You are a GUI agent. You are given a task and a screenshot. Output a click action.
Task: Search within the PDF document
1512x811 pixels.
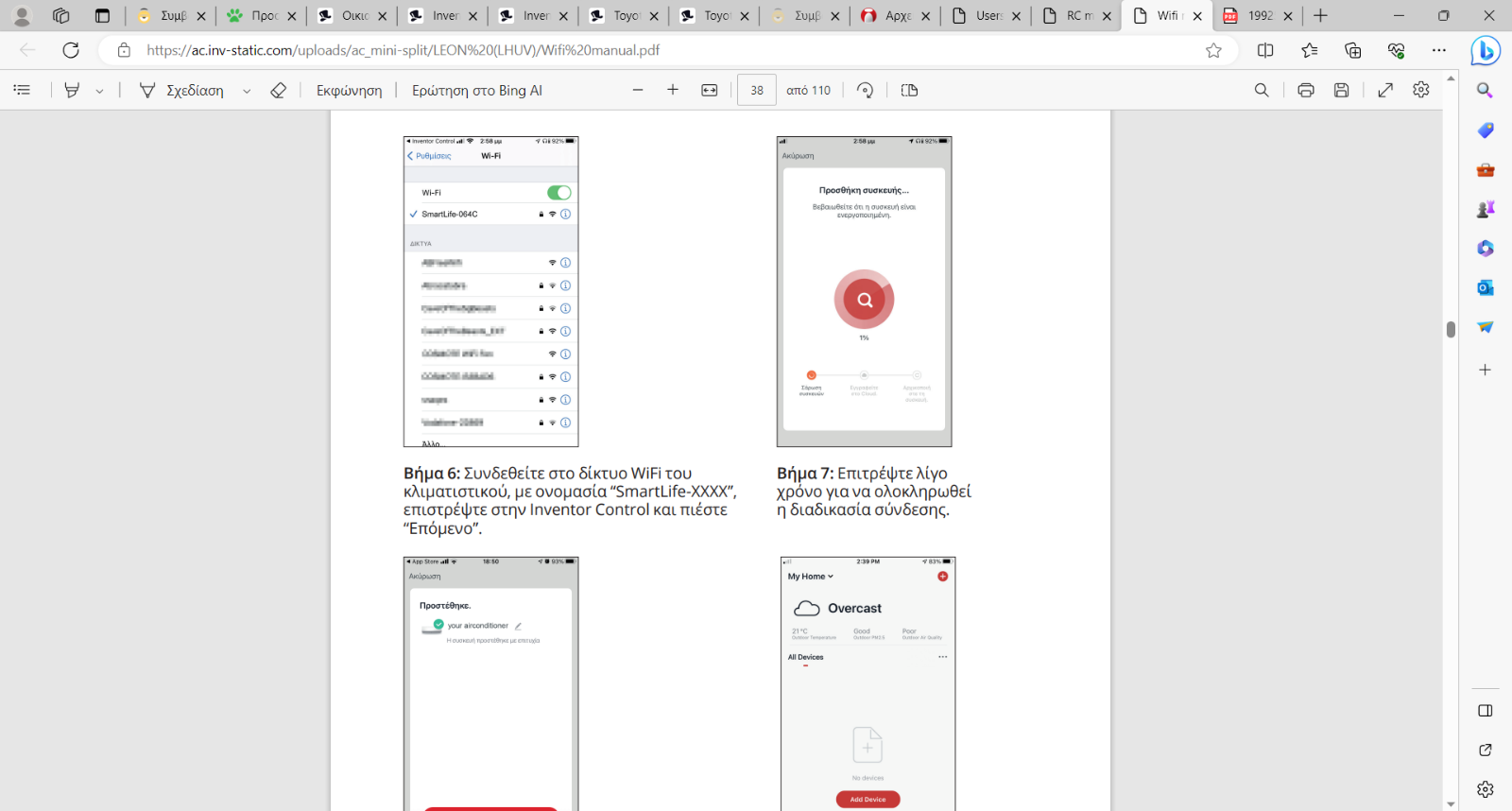coord(1262,90)
